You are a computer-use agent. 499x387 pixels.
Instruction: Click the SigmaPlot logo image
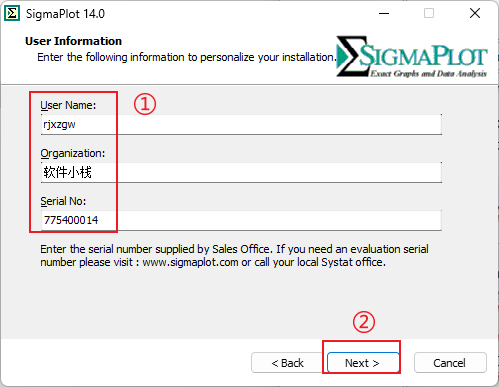pyautogui.click(x=412, y=57)
